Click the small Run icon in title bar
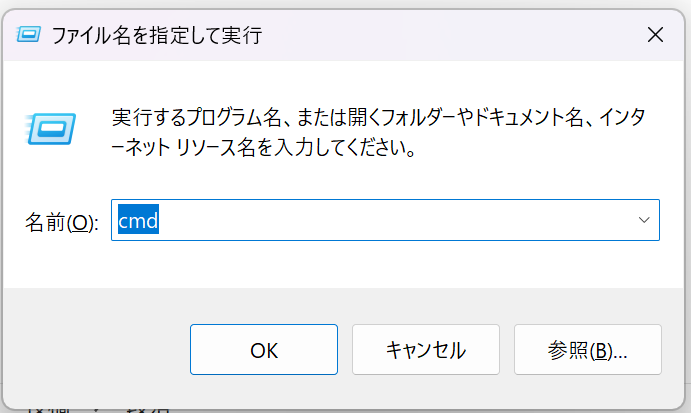Viewport: 691px width, 413px height. click(x=29, y=36)
